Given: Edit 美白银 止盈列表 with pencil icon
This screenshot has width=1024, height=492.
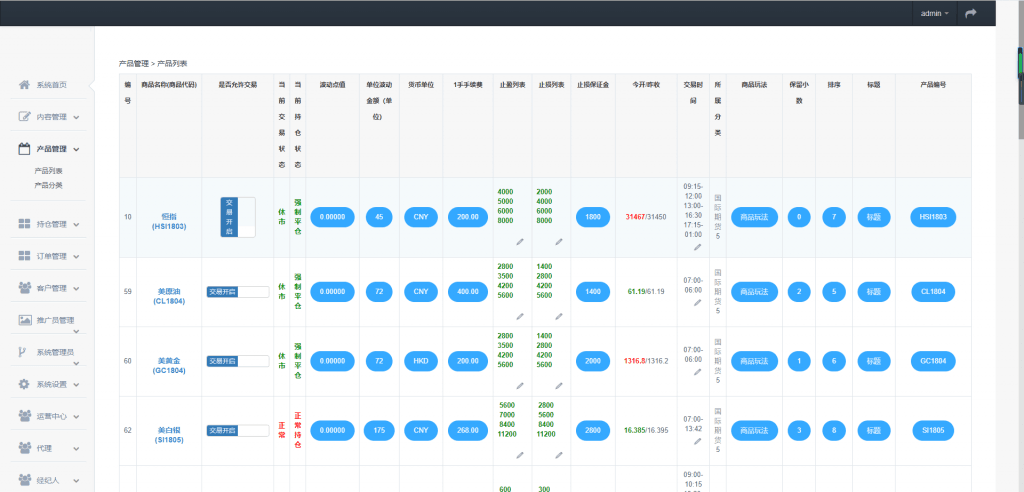Looking at the screenshot, I should 520,455.
